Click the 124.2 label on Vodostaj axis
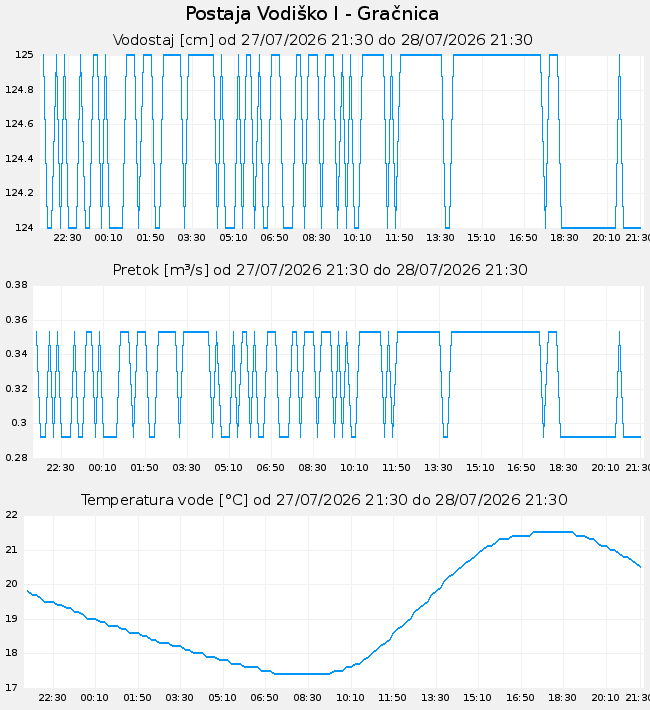This screenshot has width=650, height=710. 19,193
